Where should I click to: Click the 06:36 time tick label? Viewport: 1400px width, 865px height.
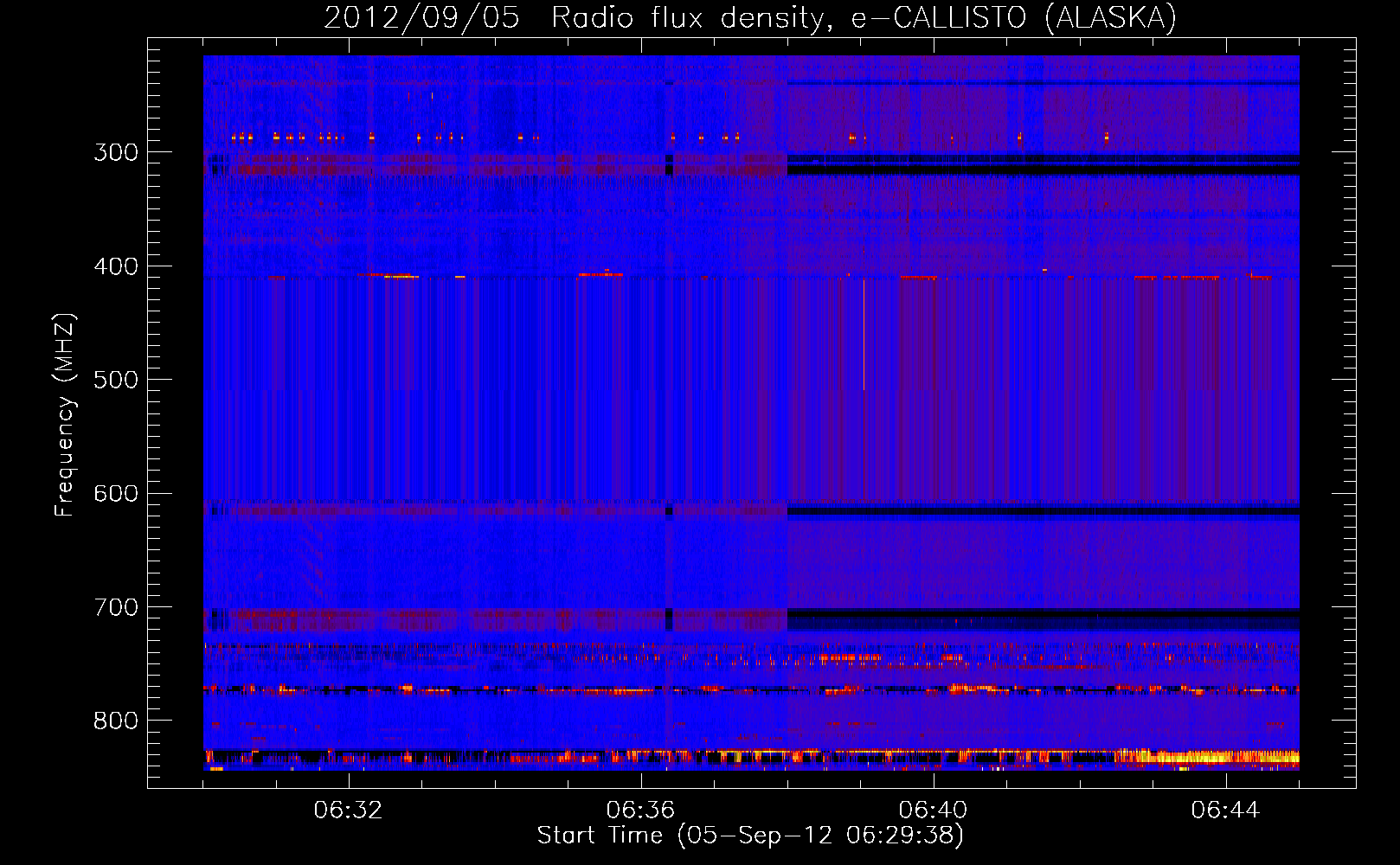coord(641,811)
